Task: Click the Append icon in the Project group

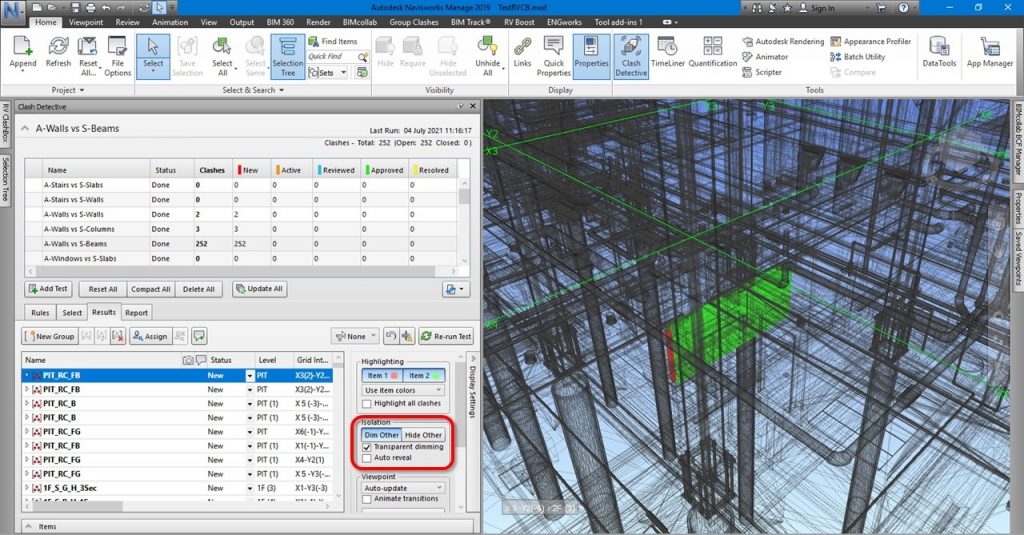Action: [23, 52]
